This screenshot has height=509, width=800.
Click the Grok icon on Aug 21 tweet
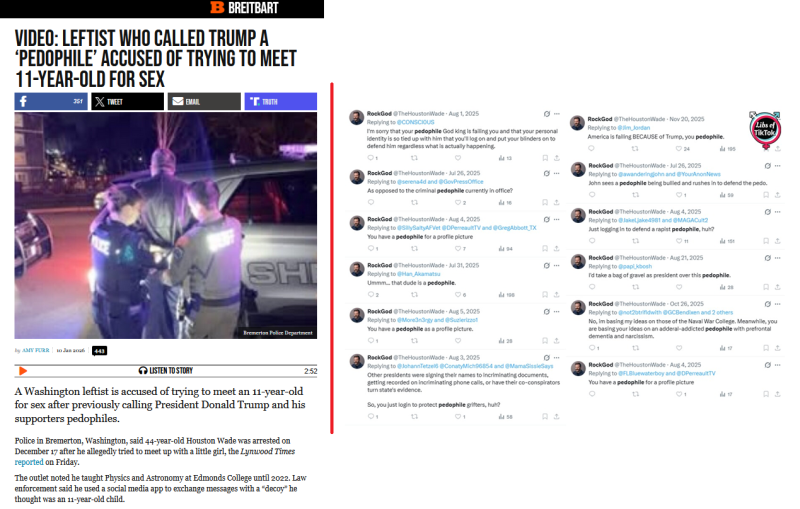[767, 258]
